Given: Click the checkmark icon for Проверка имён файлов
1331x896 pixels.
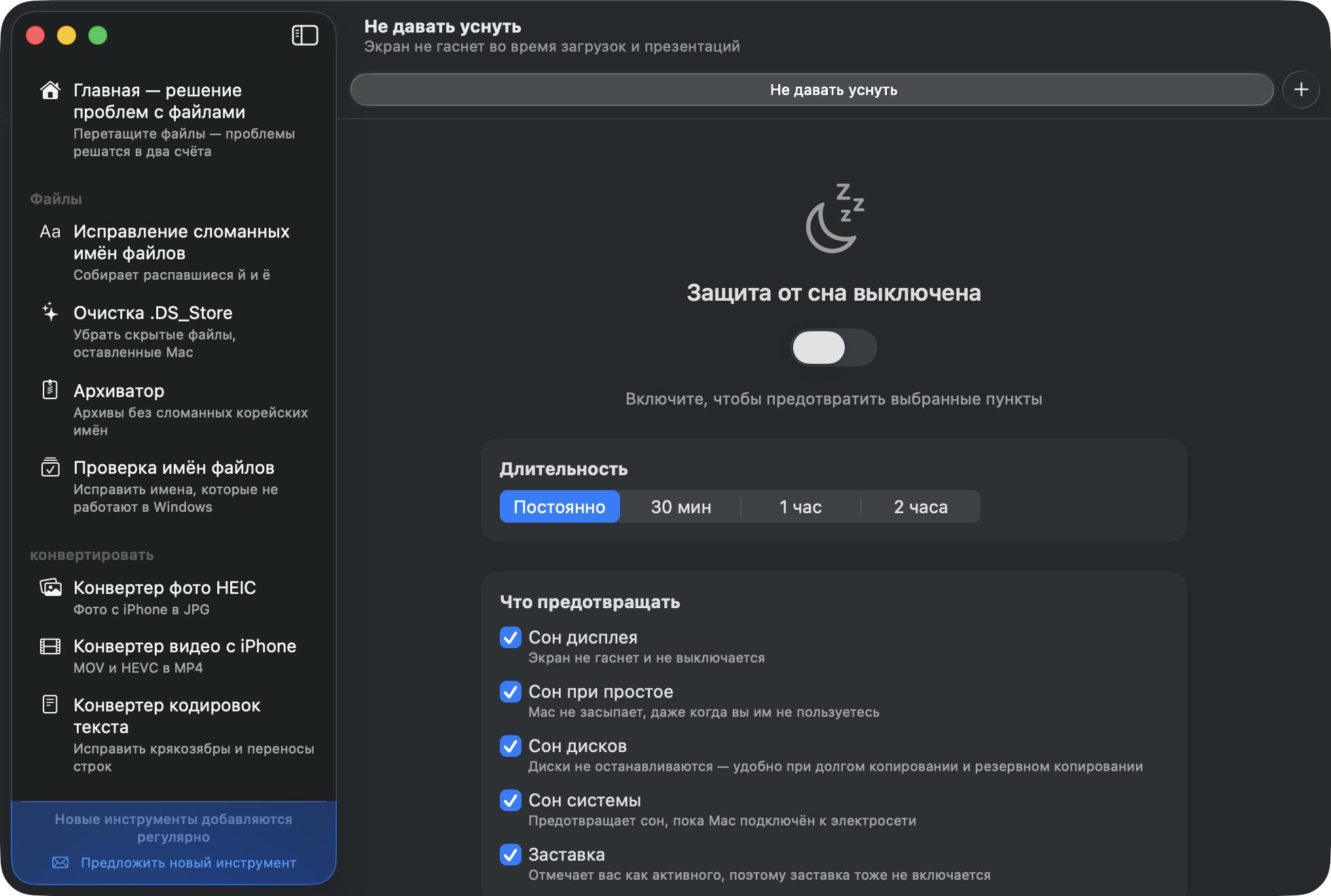Looking at the screenshot, I should 50,467.
